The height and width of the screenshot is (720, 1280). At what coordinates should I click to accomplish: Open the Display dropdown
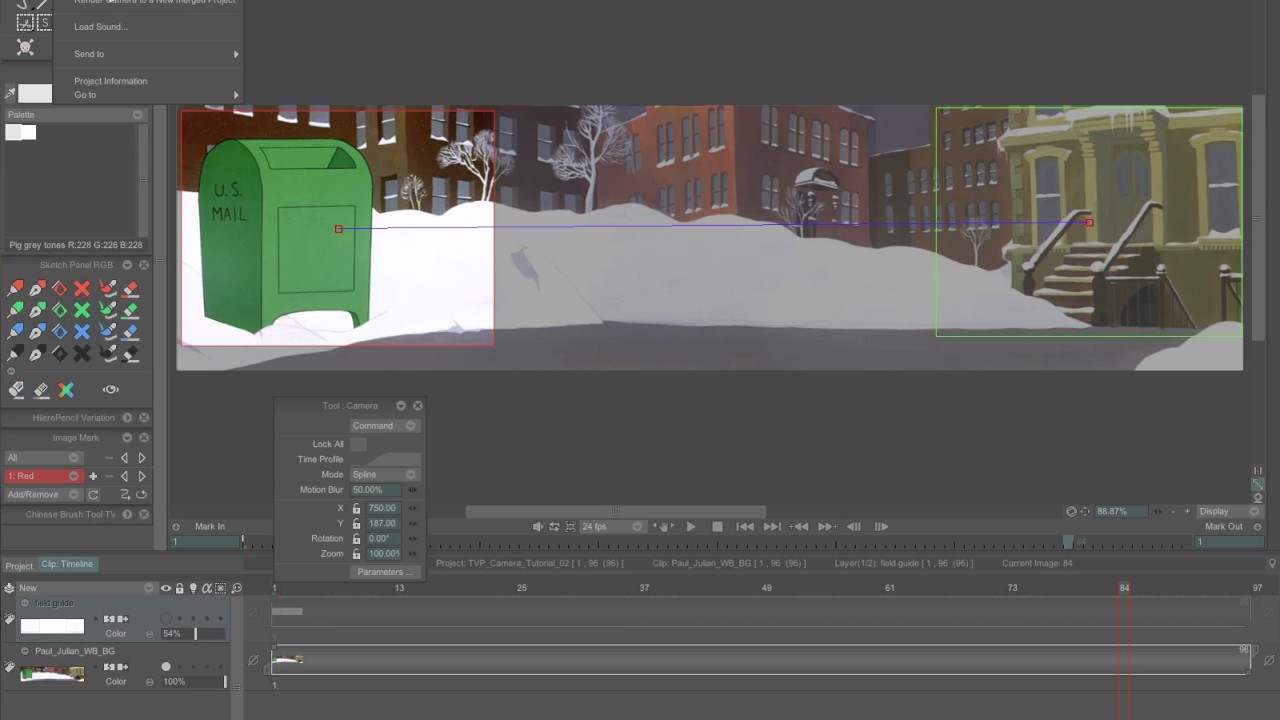(x=1229, y=511)
